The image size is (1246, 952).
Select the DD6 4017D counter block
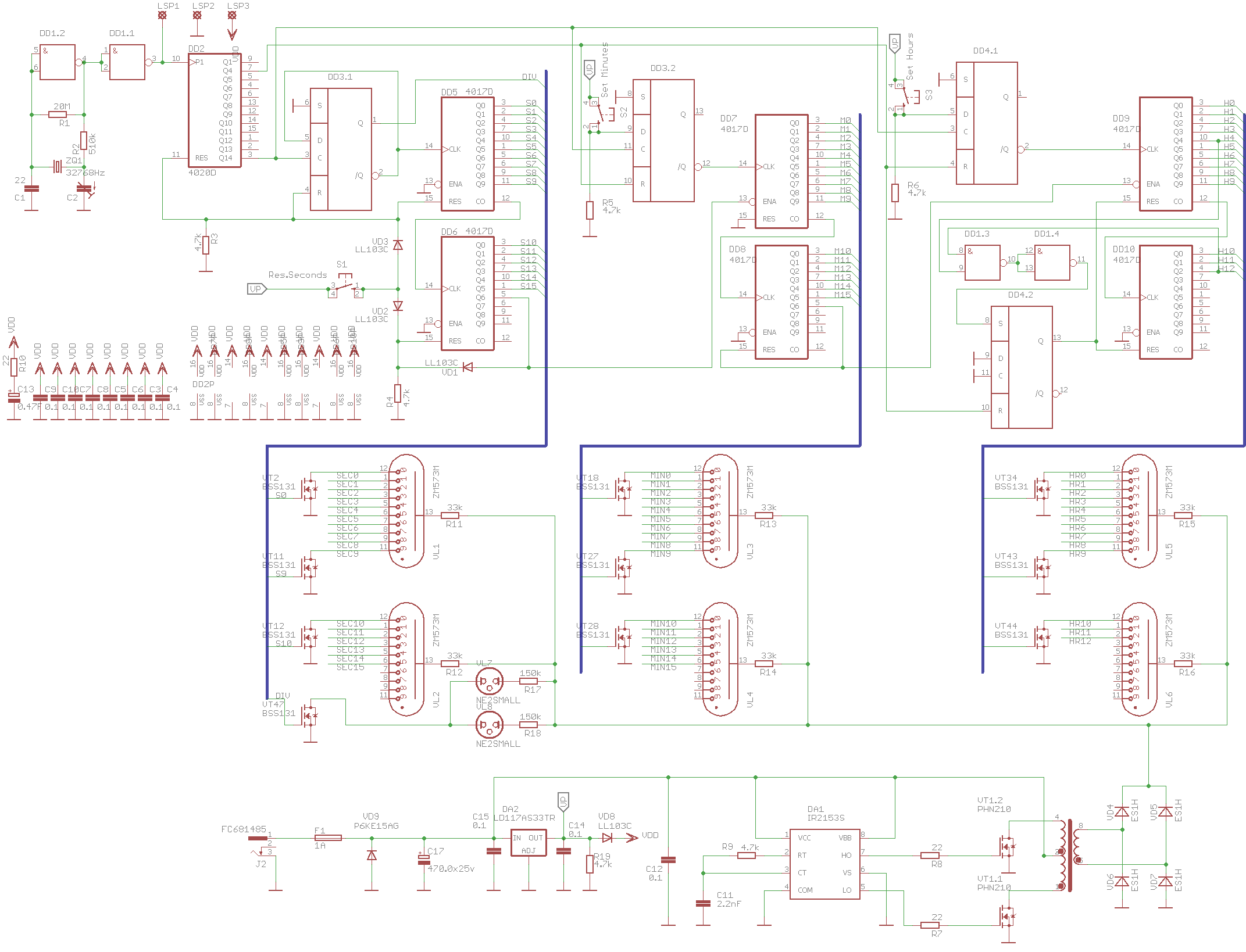[467, 294]
